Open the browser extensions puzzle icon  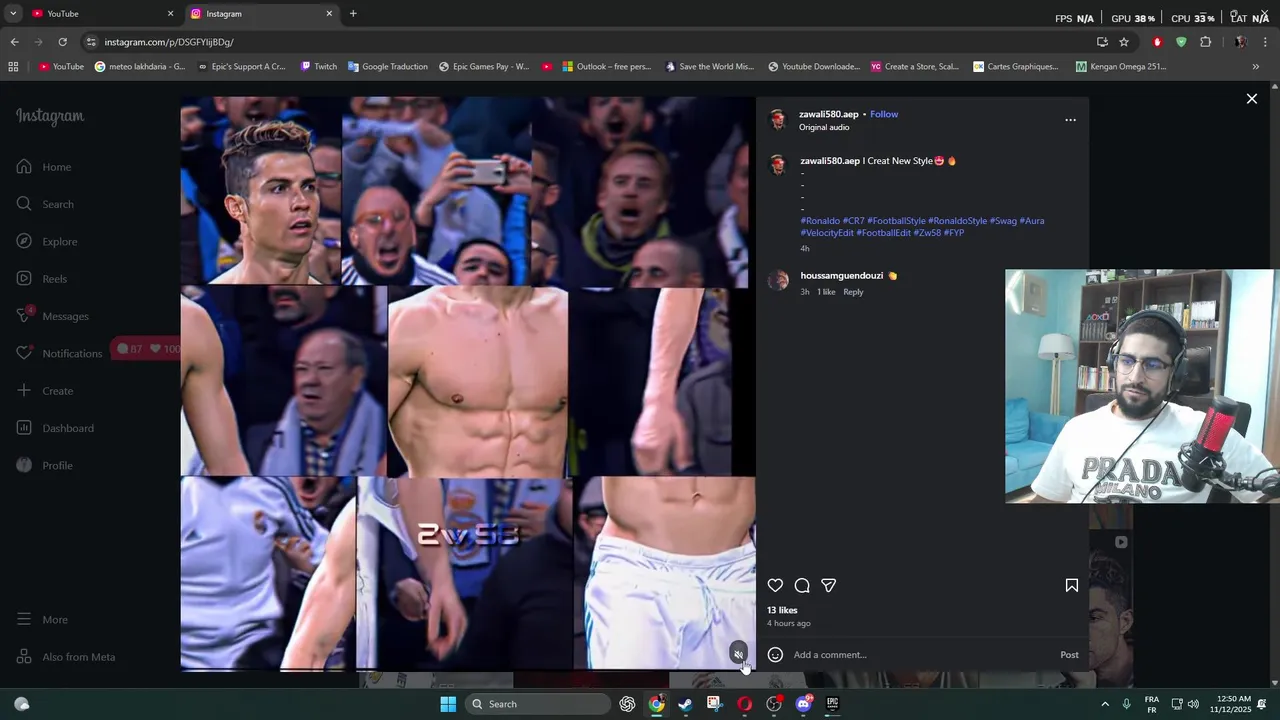coord(1205,42)
